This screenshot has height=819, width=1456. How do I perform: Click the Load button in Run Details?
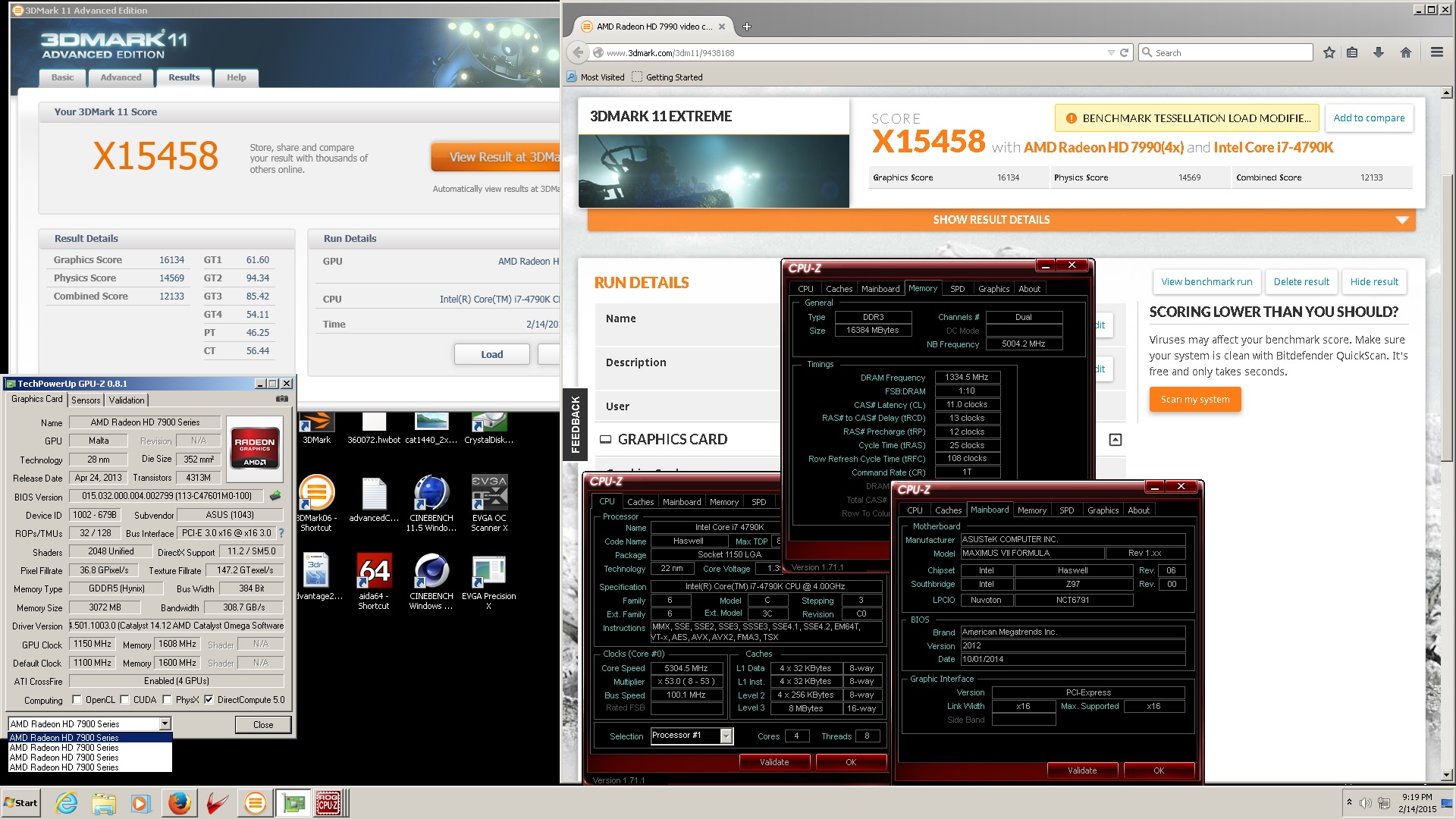pyautogui.click(x=491, y=354)
